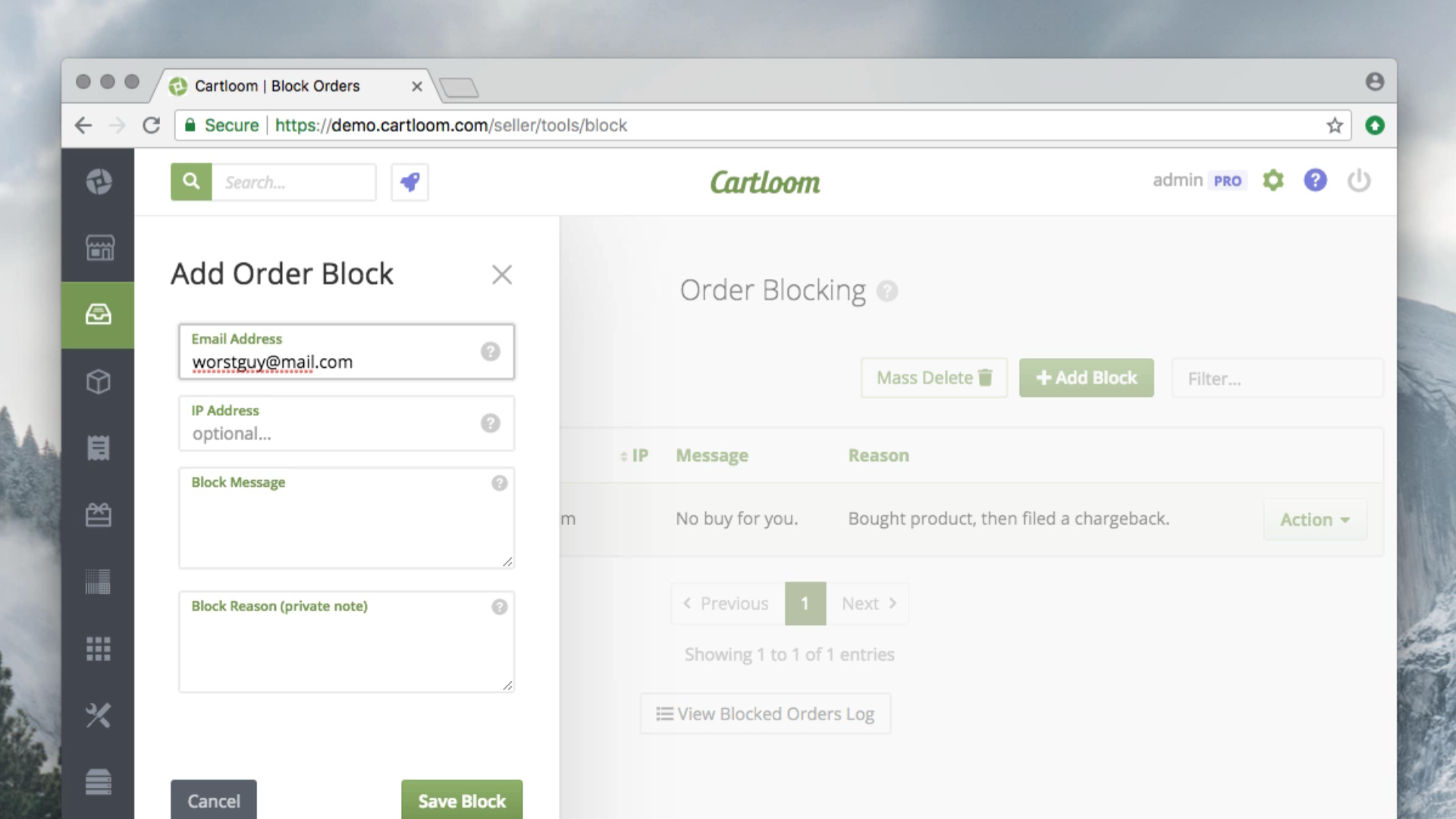Screen dimensions: 1456x819
Task: Click the Next pagination button
Action: [x=868, y=604]
